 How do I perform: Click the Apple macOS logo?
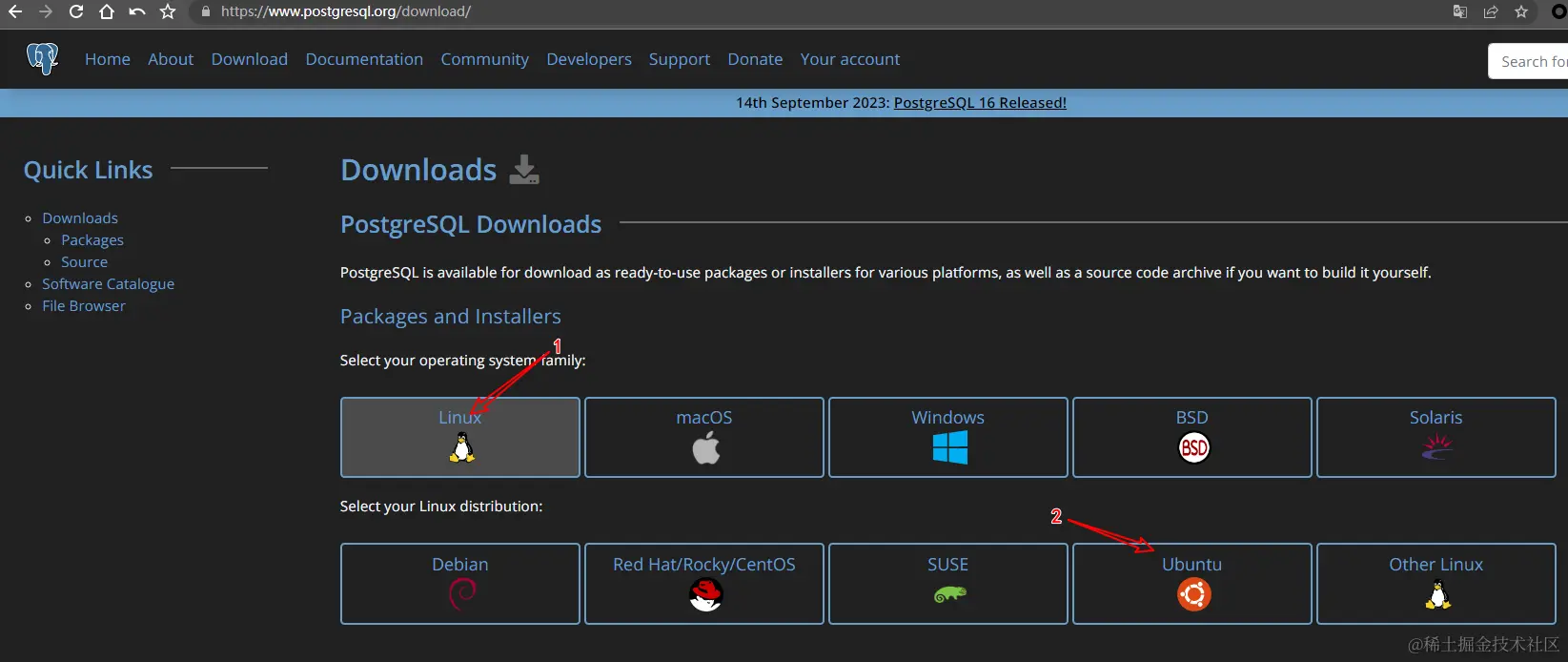[705, 447]
